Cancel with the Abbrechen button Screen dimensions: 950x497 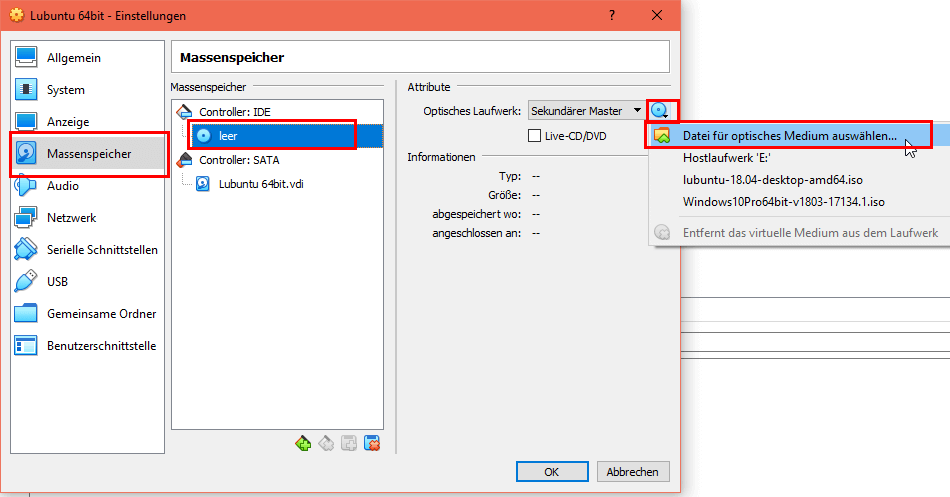click(x=633, y=472)
